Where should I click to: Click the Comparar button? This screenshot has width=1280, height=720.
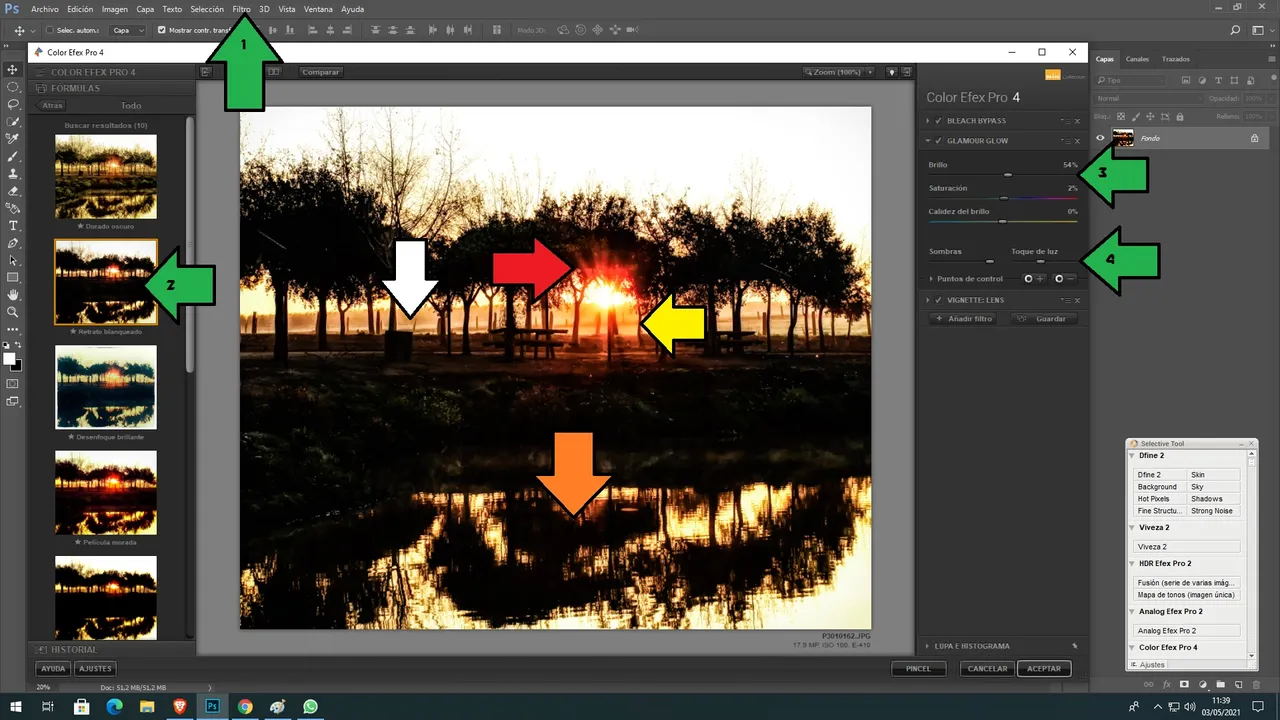tap(321, 72)
